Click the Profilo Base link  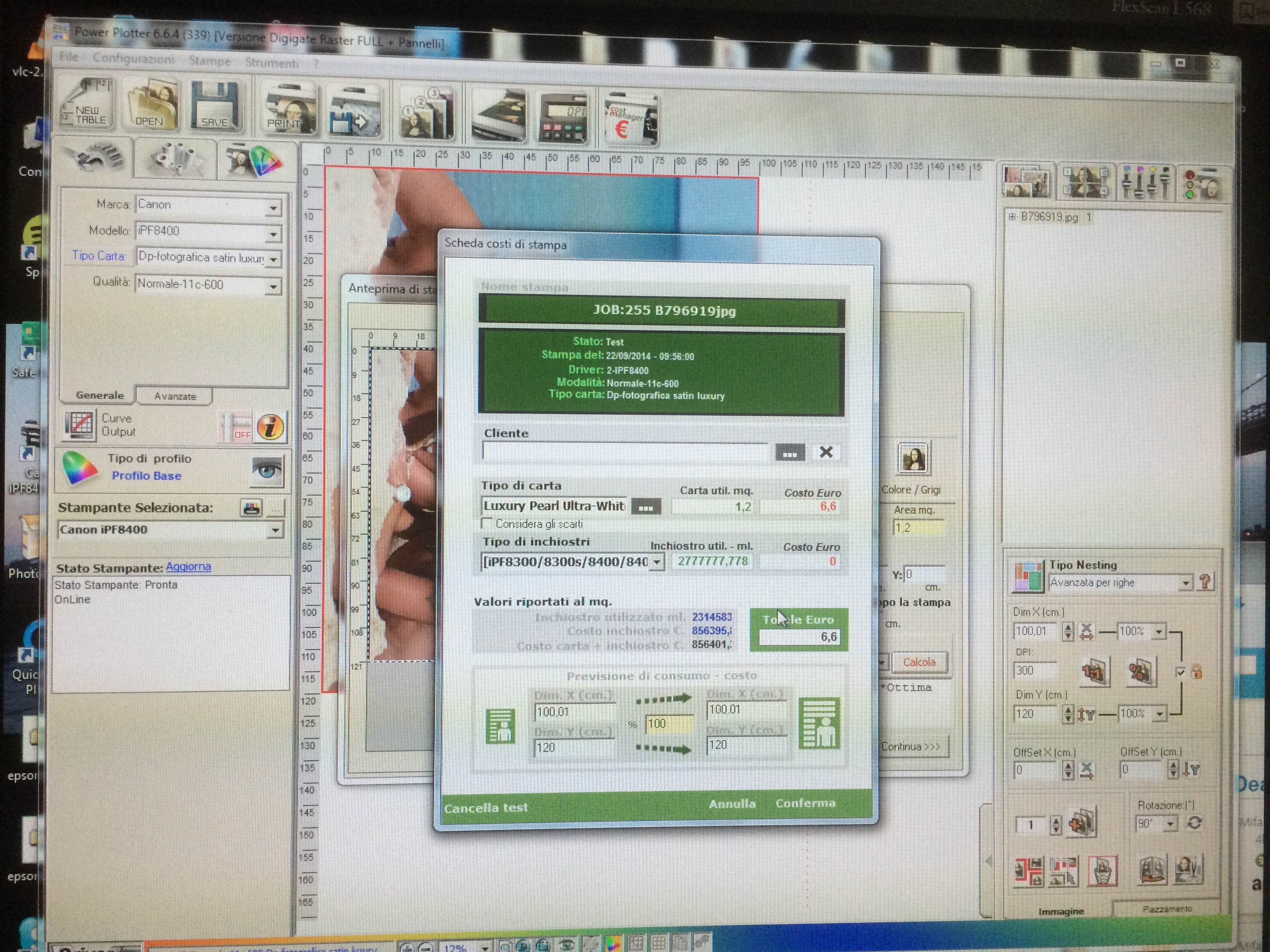tap(146, 476)
